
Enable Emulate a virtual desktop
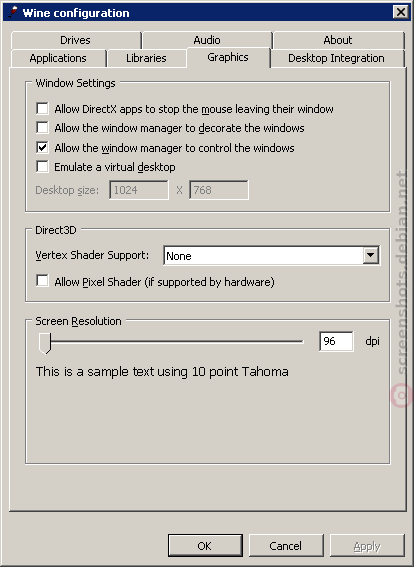click(42, 167)
